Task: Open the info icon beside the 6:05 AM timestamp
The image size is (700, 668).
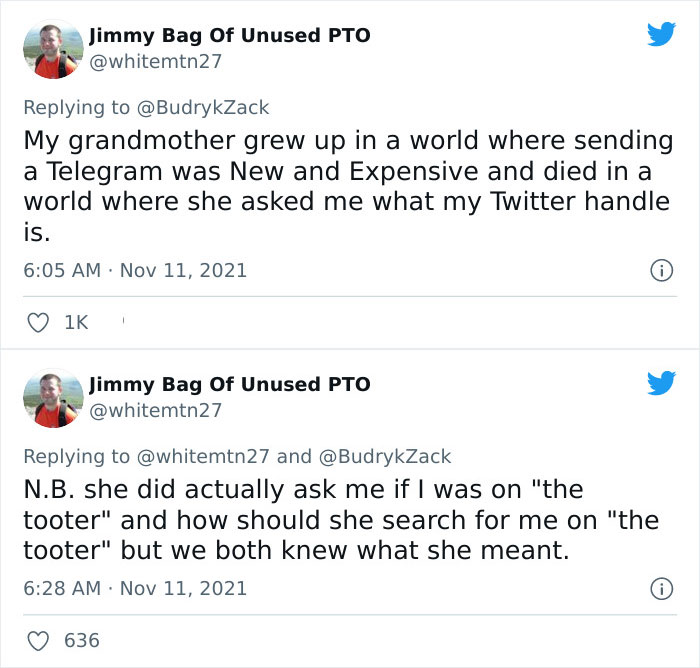Action: [x=660, y=270]
